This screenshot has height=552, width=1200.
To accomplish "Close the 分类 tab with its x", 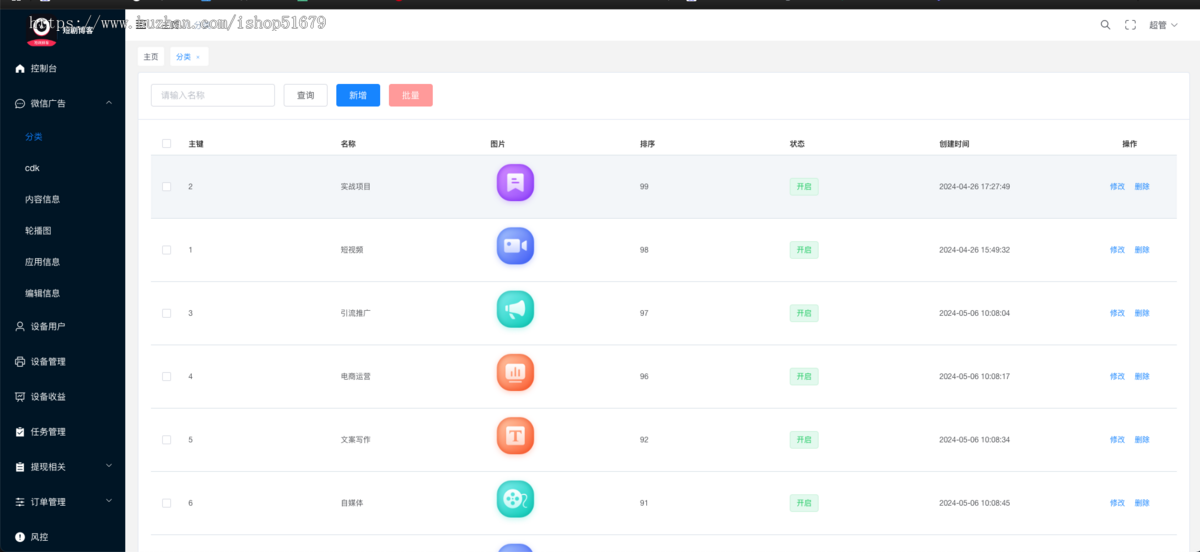I will point(198,58).
